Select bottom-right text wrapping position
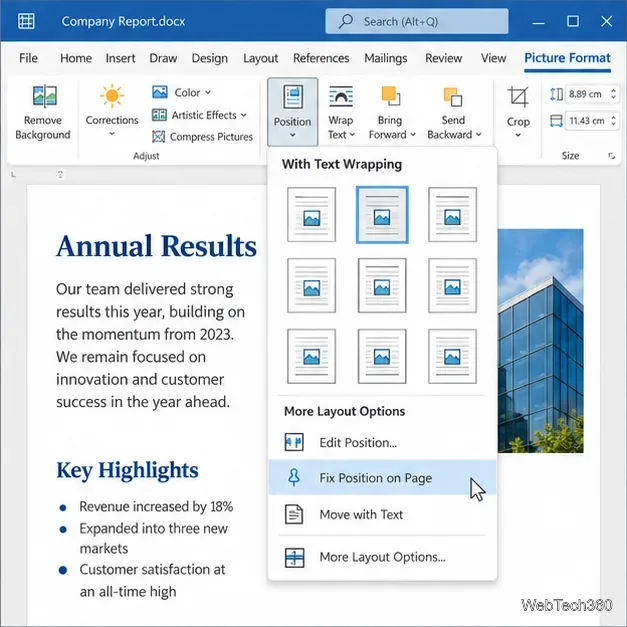627x627 pixels. click(x=453, y=356)
